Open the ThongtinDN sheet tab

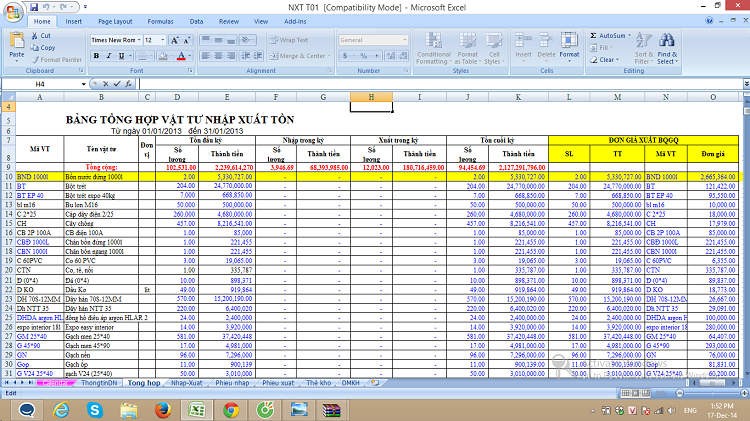click(99, 383)
